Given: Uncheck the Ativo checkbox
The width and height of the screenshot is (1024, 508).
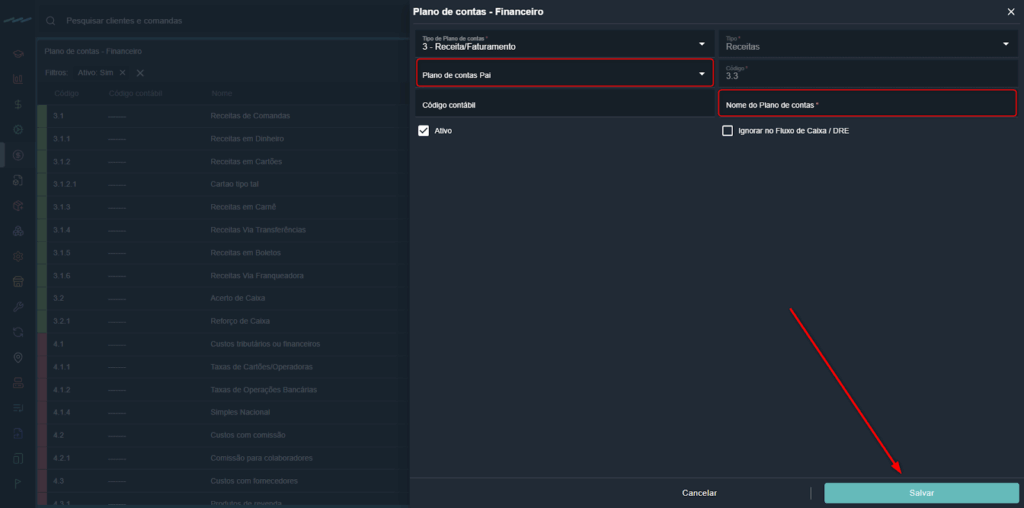Looking at the screenshot, I should (x=424, y=131).
